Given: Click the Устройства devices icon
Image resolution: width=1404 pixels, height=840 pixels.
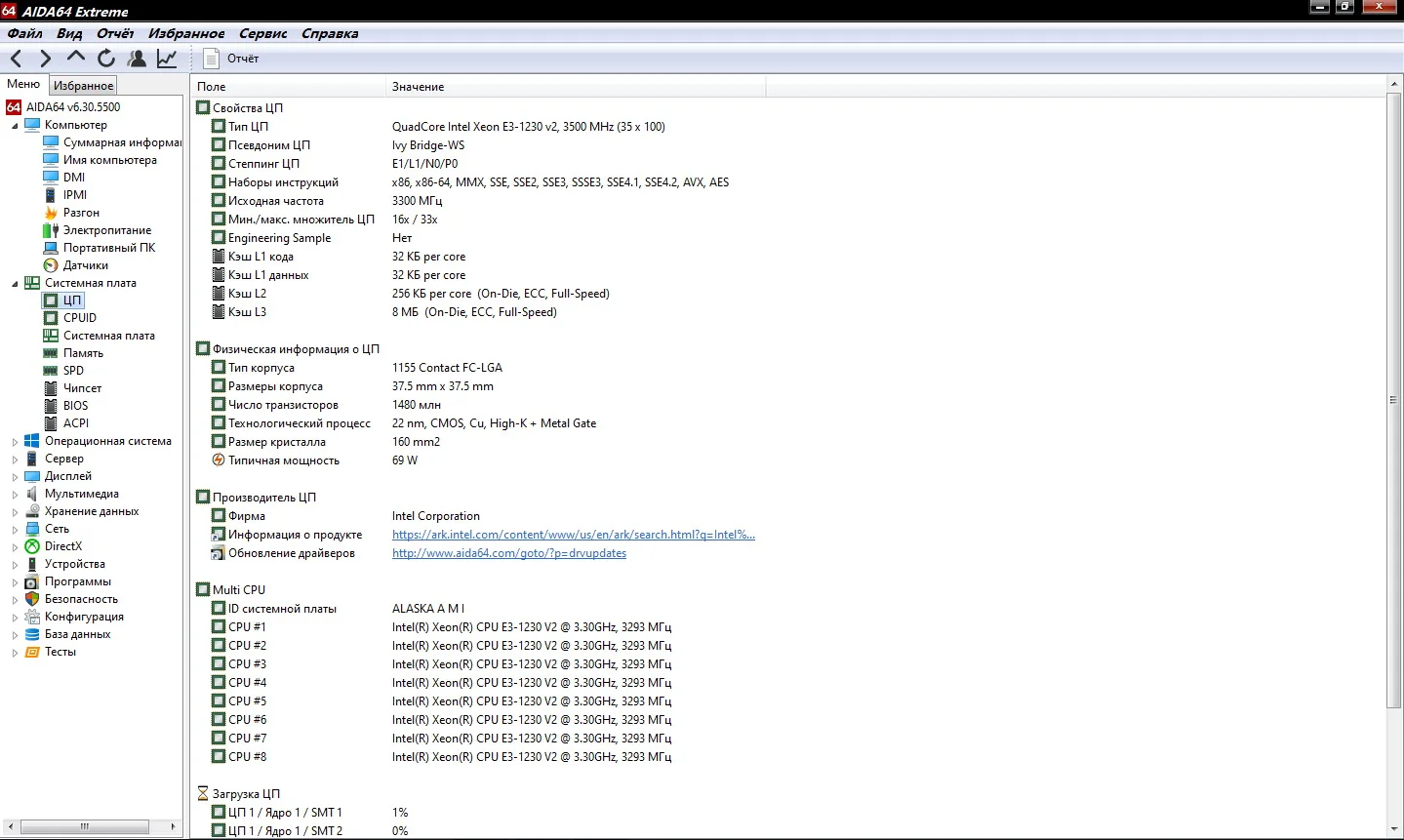Looking at the screenshot, I should [32, 564].
